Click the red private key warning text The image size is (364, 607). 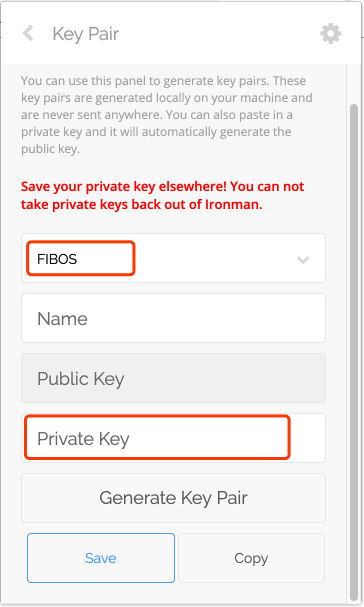click(162, 195)
